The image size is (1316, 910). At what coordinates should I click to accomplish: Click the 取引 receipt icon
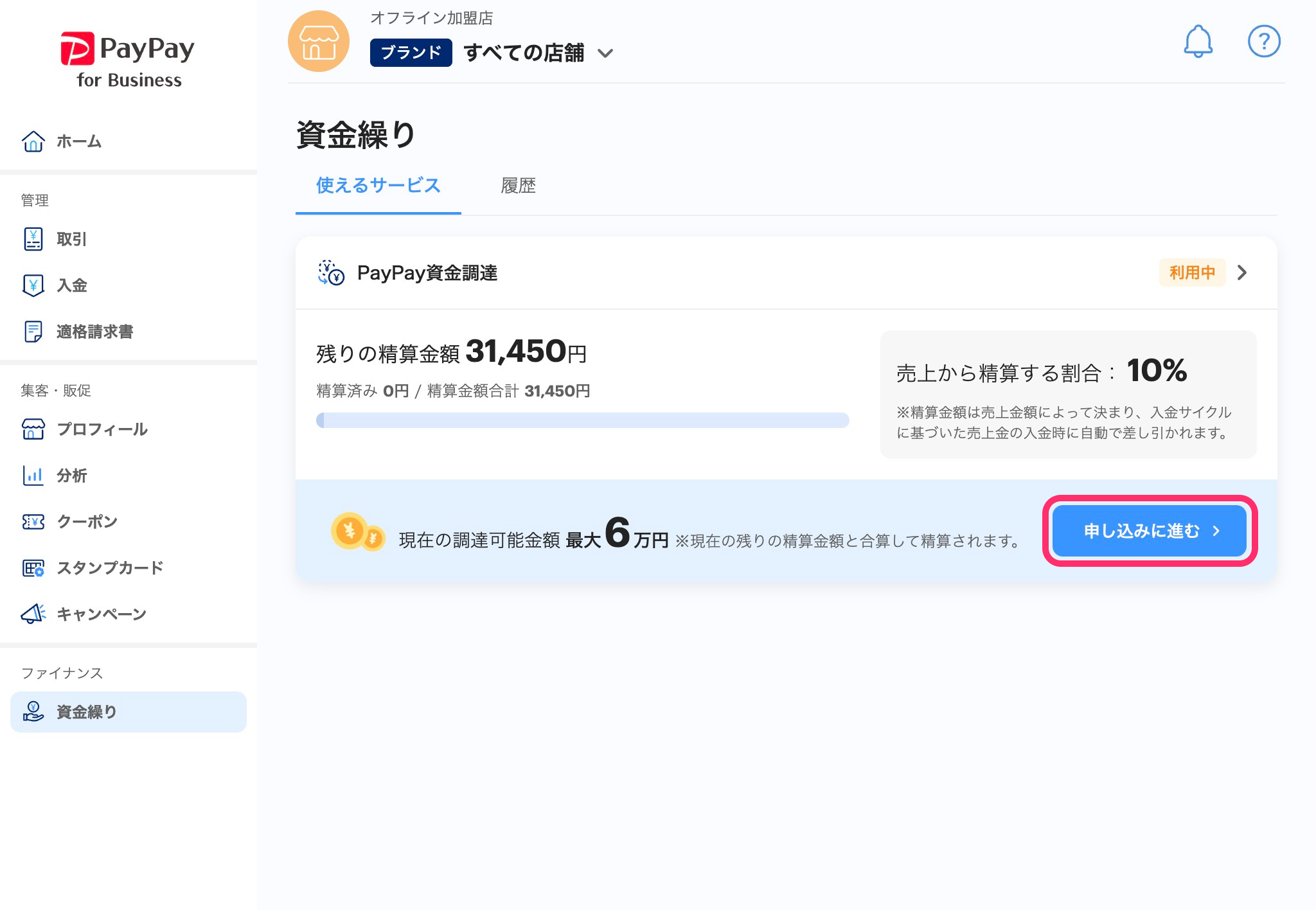click(33, 239)
